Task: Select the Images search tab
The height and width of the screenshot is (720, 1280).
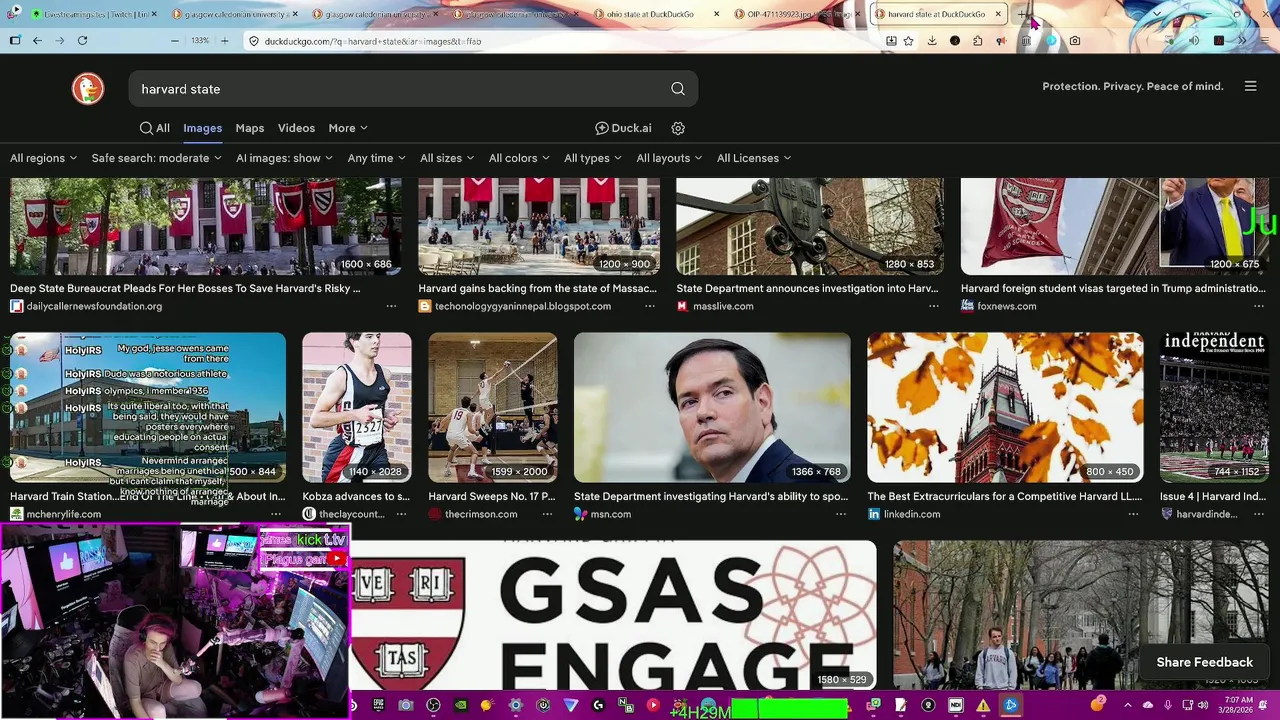Action: (202, 128)
